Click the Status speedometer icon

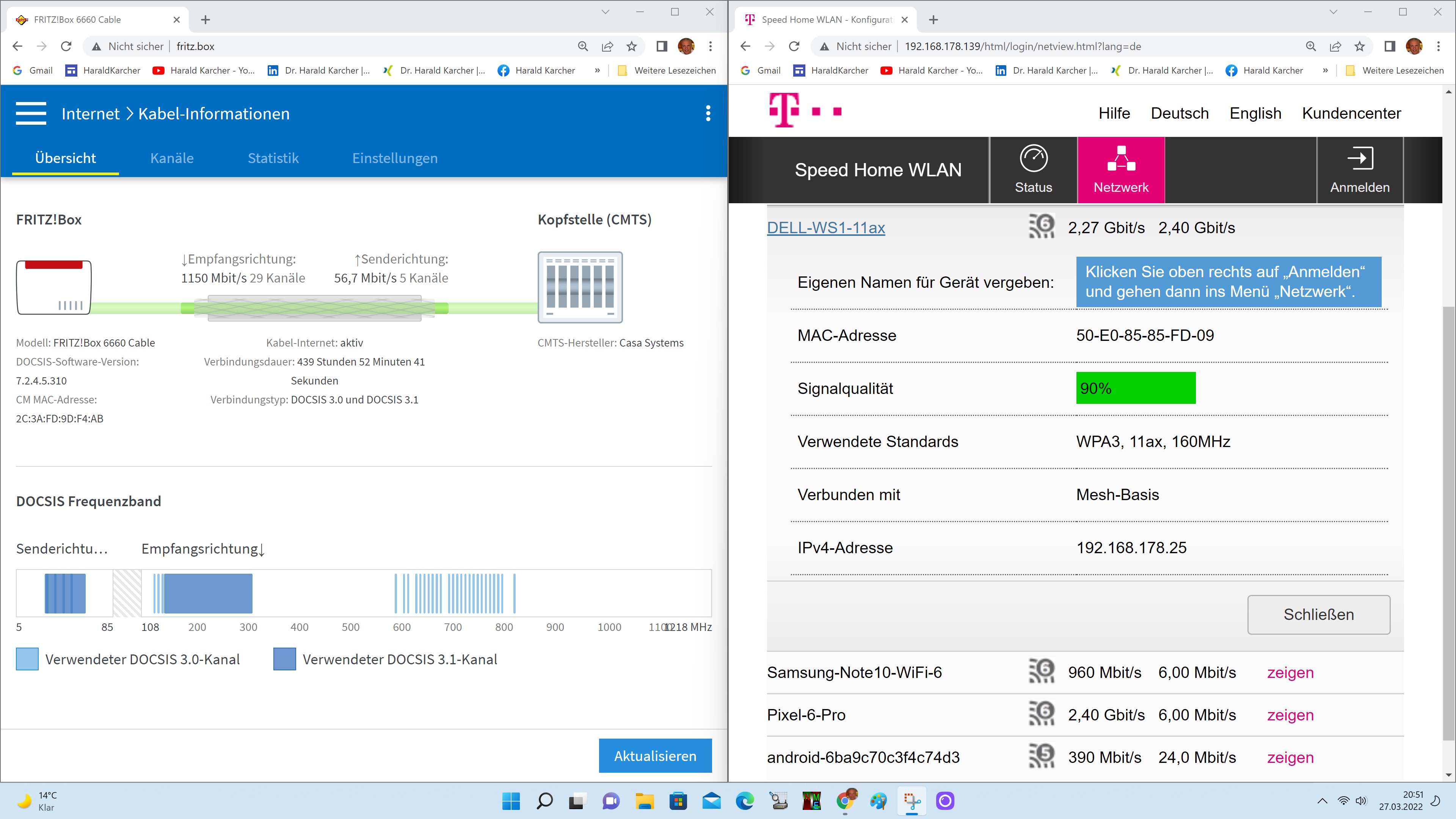pyautogui.click(x=1033, y=159)
